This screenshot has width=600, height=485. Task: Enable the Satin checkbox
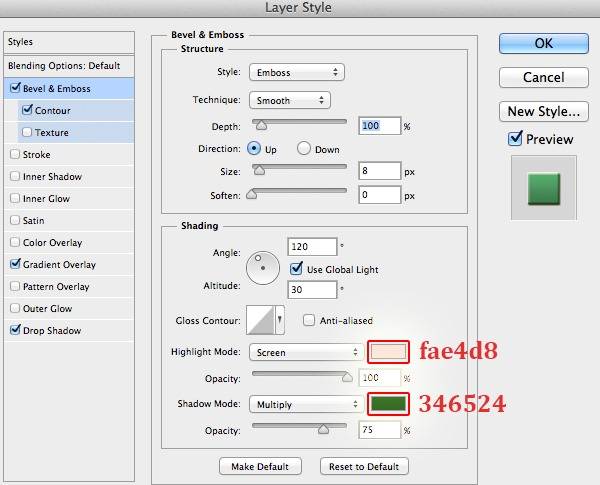coord(15,220)
